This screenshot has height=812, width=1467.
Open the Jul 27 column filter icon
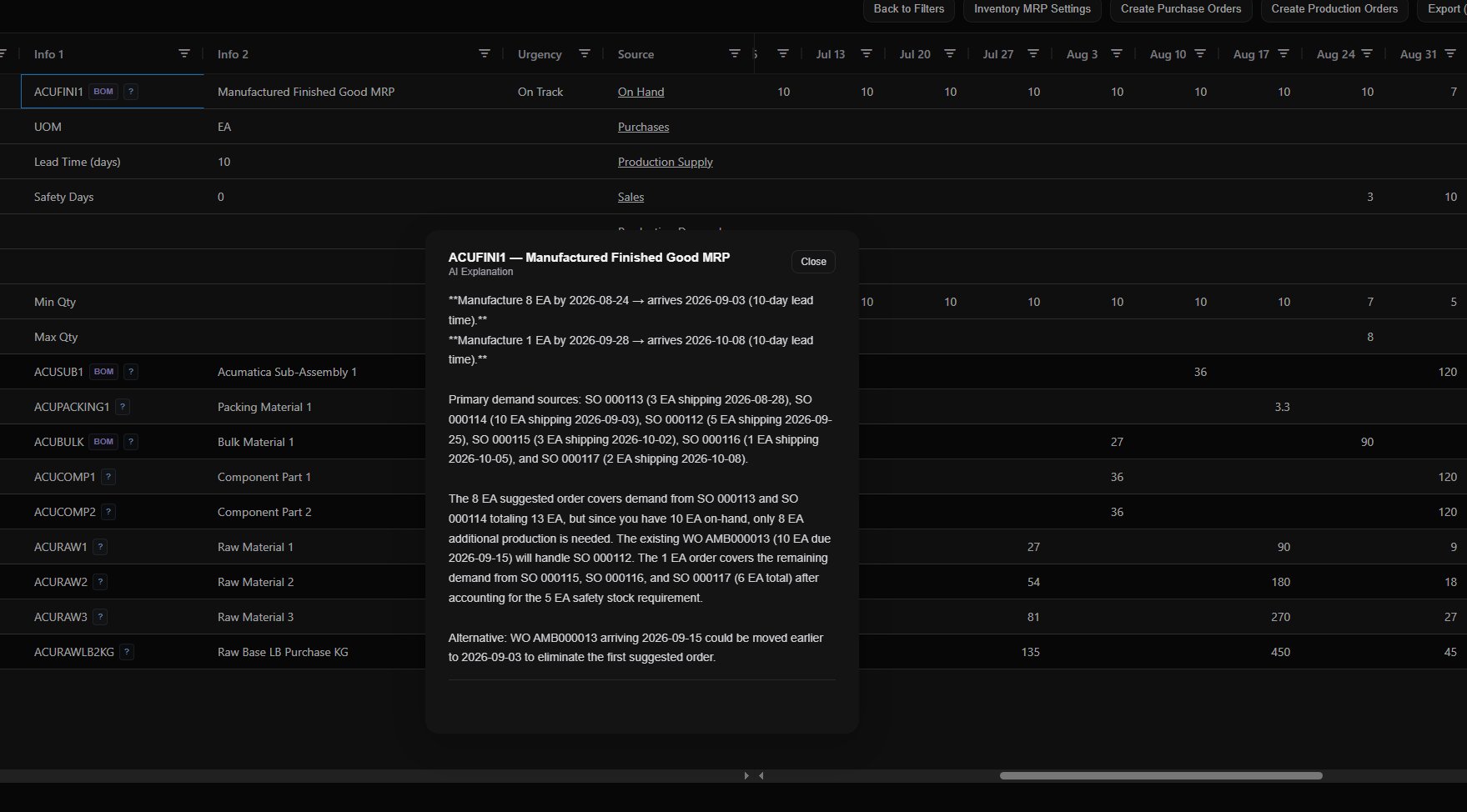(x=1033, y=53)
